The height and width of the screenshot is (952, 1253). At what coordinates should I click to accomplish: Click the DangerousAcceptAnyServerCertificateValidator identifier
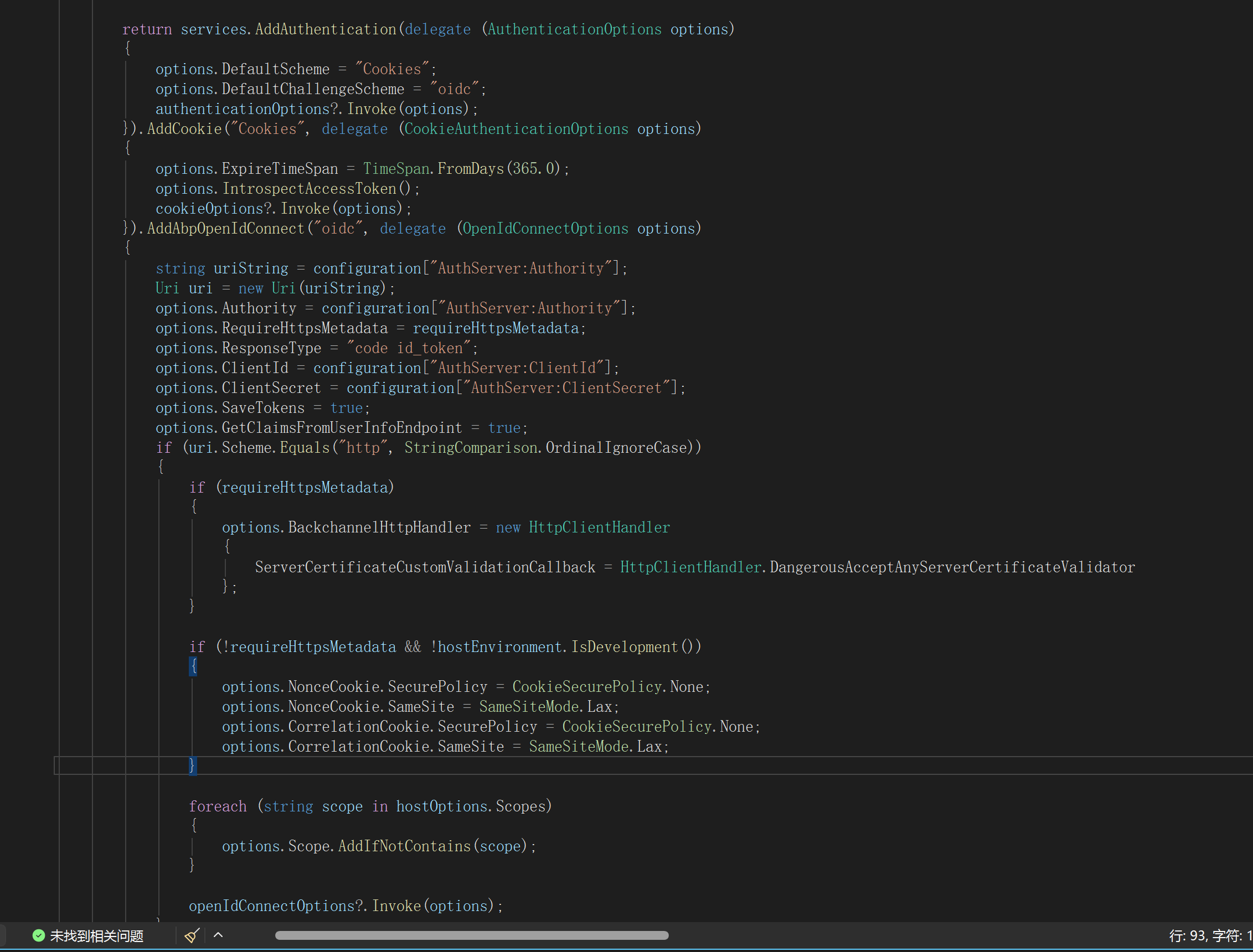tap(951, 567)
